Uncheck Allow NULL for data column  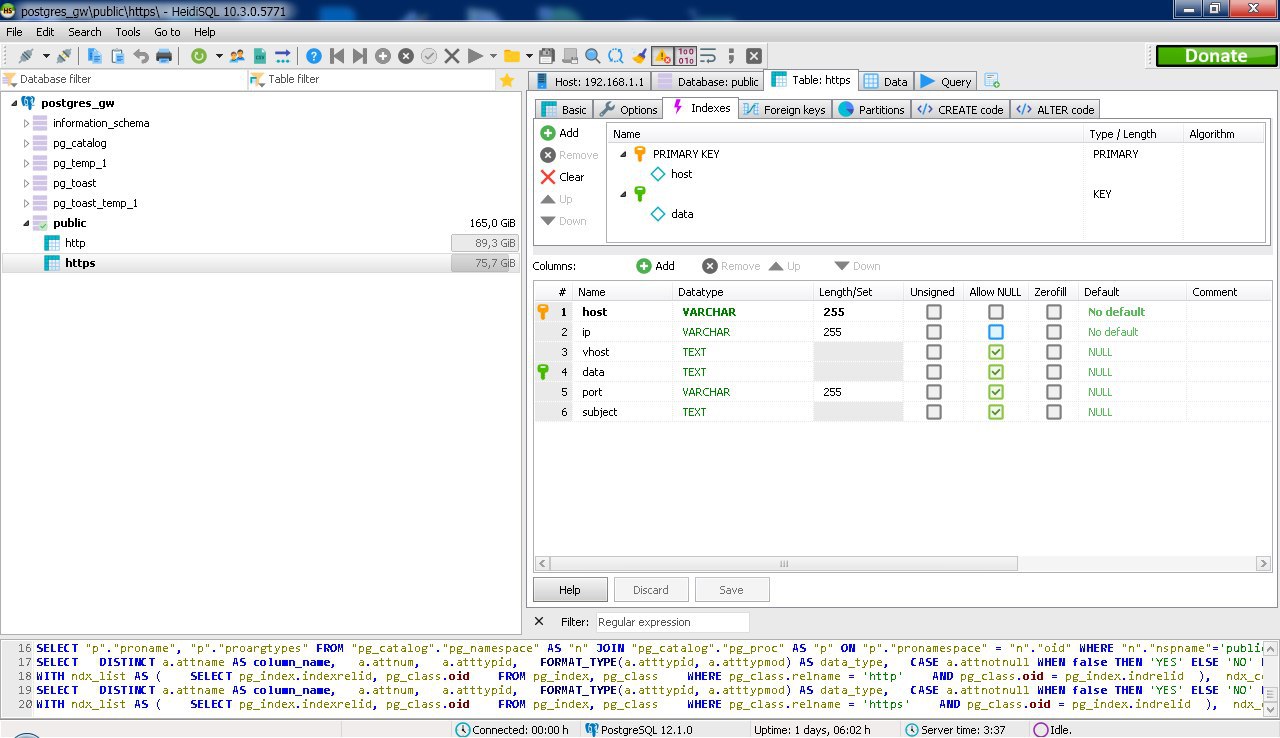tap(996, 372)
